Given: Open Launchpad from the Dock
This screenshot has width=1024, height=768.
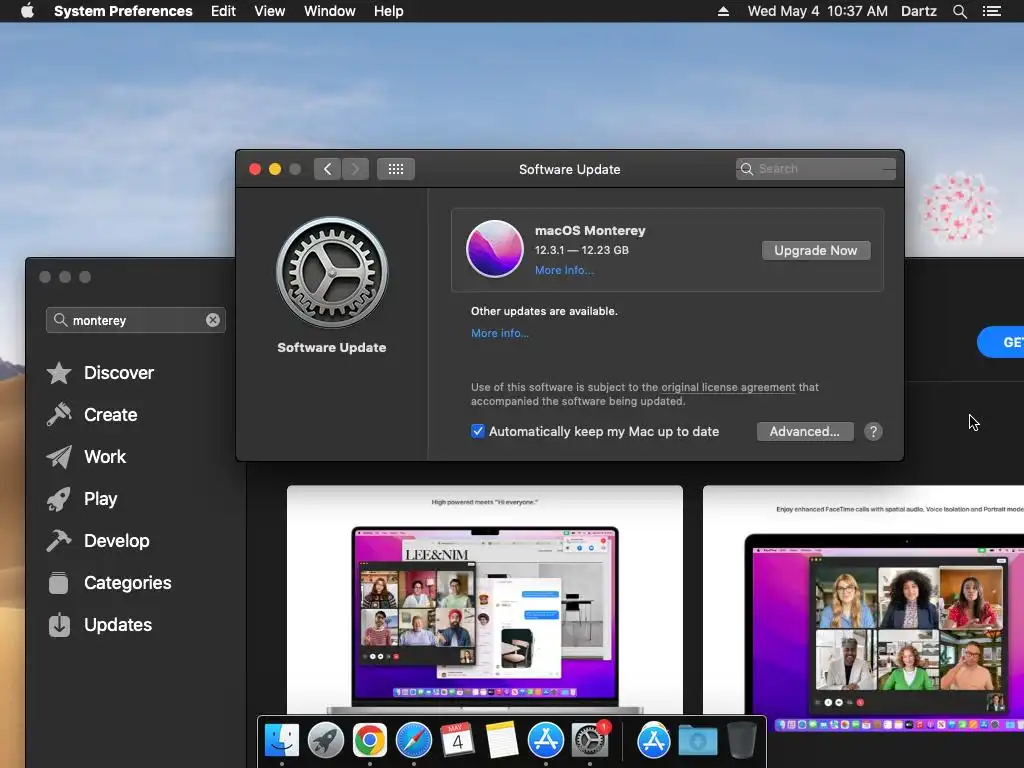Looking at the screenshot, I should [325, 741].
